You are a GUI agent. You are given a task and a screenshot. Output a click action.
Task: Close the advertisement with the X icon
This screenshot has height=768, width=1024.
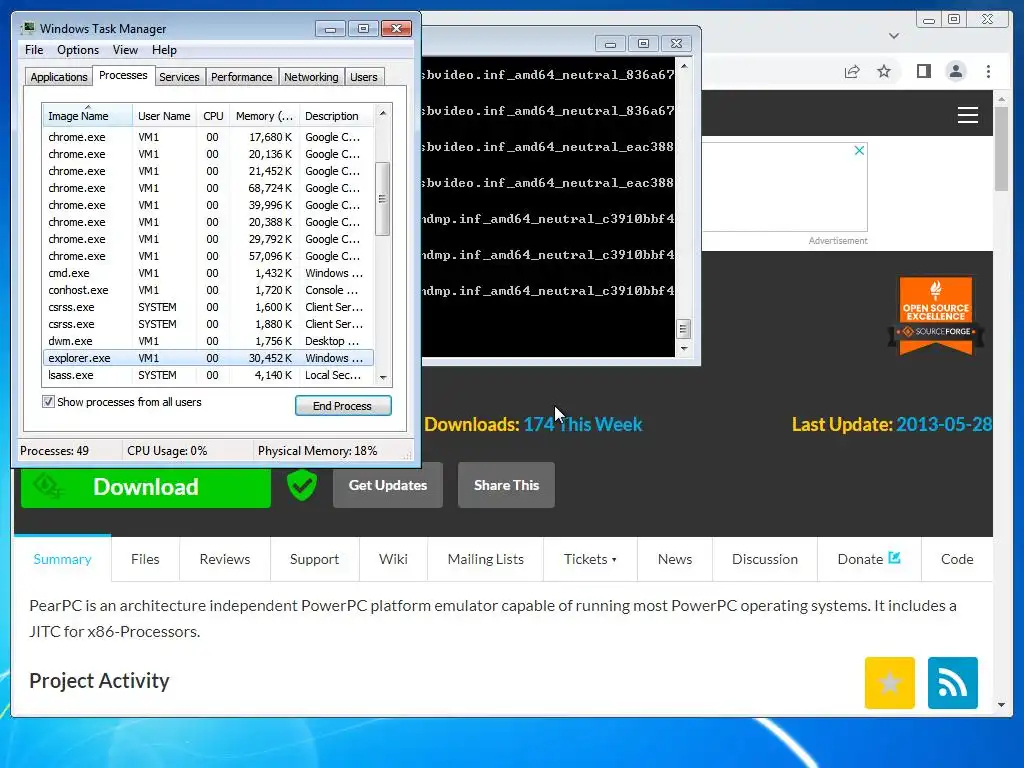[x=859, y=150]
